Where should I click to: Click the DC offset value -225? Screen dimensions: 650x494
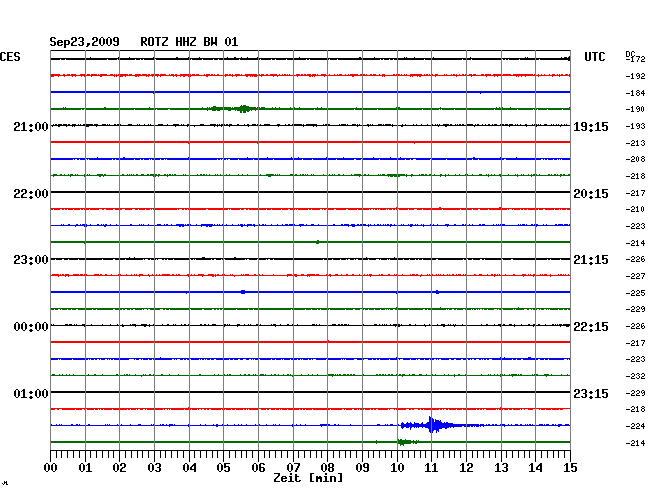(635, 293)
